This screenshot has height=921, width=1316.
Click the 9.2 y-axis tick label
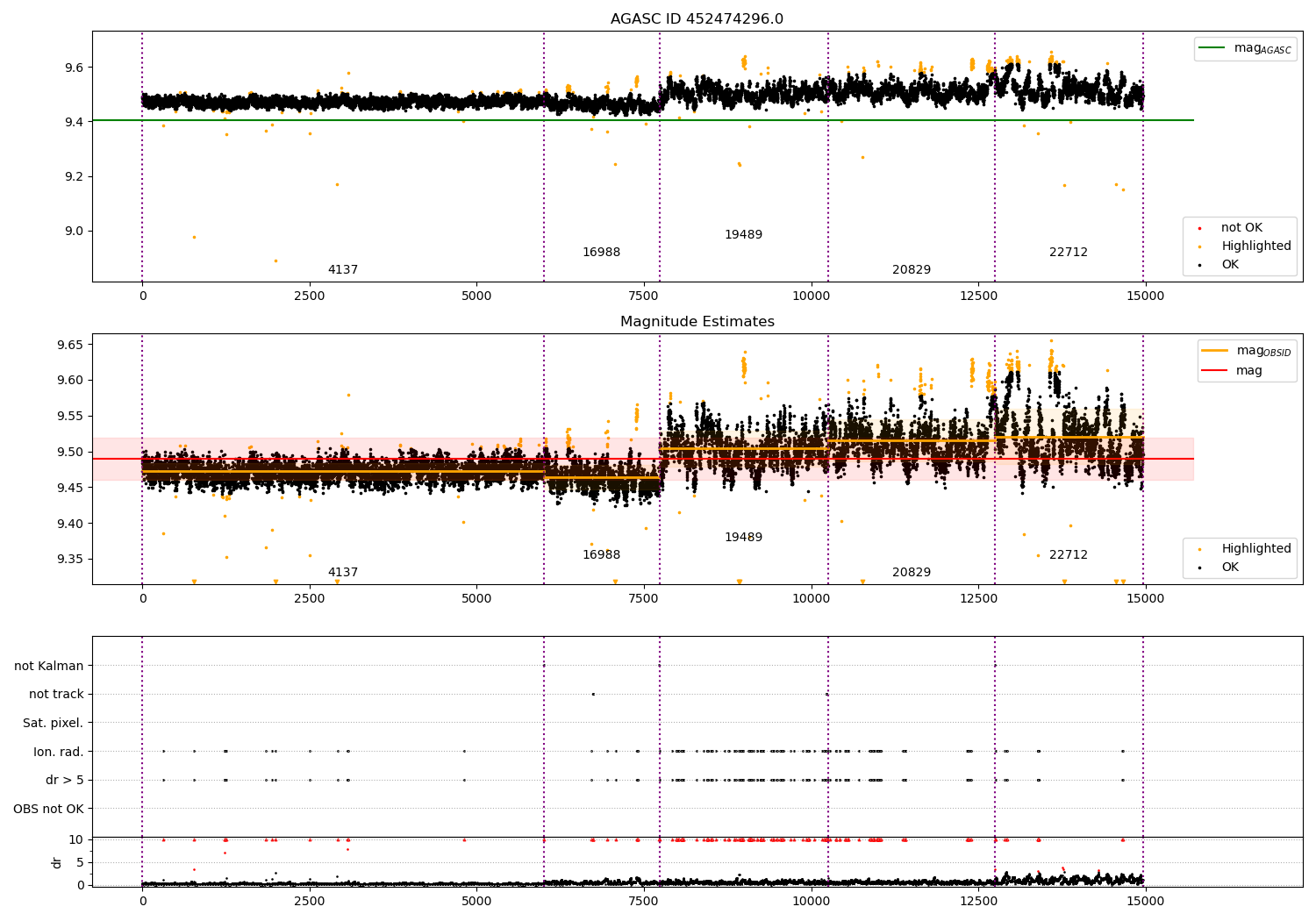coord(74,177)
